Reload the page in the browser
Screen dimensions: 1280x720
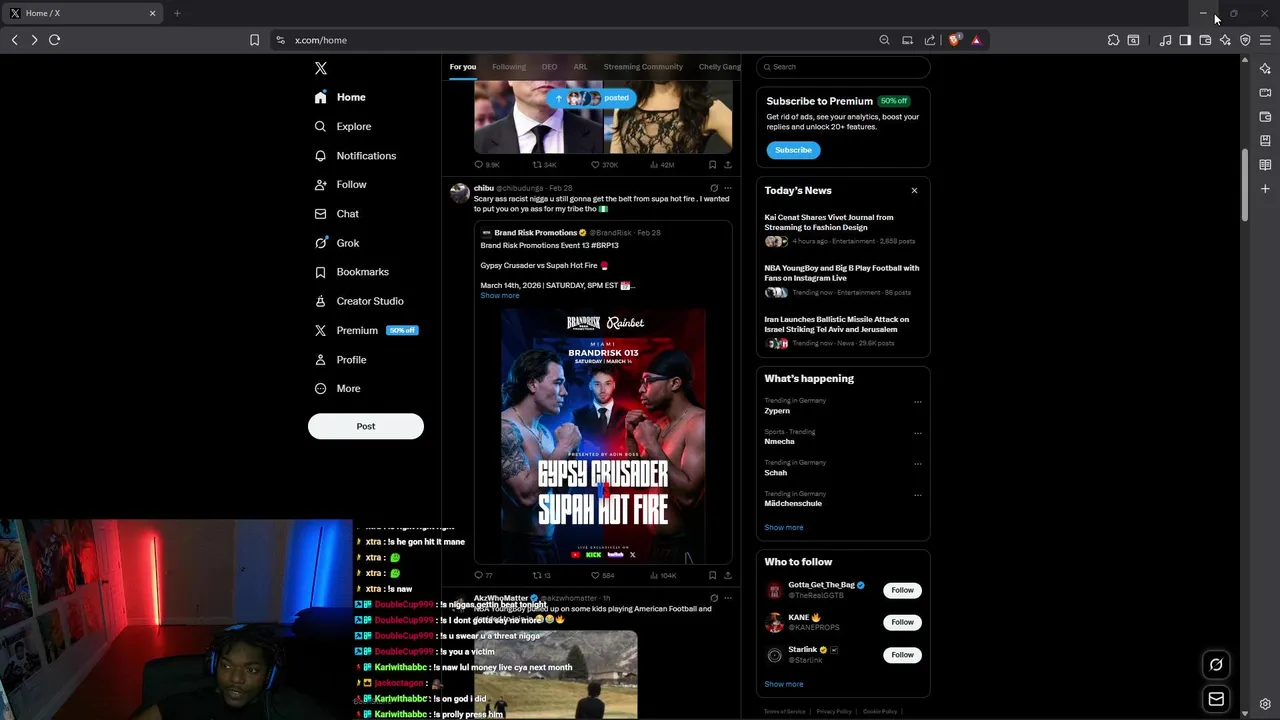tap(54, 40)
